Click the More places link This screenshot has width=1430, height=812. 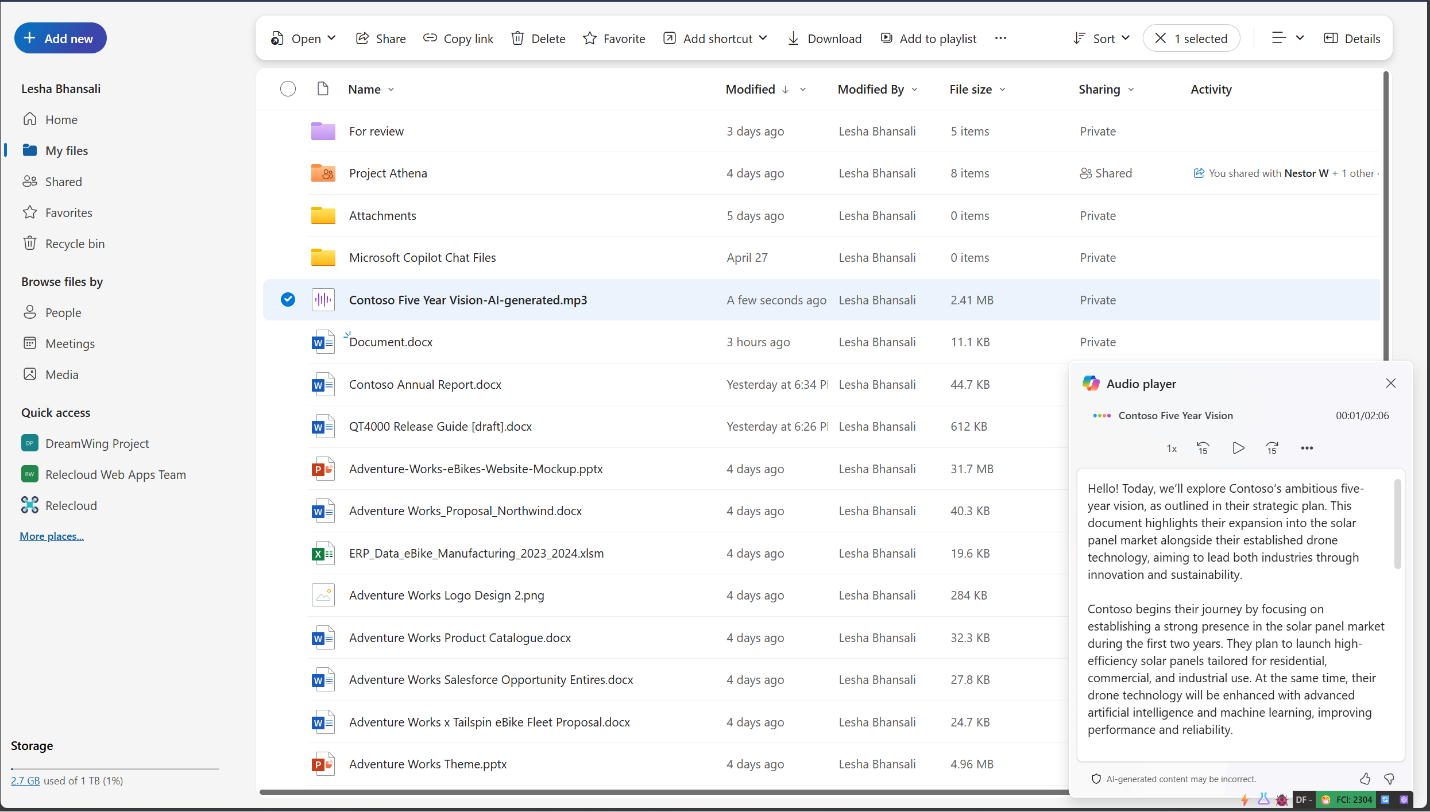(52, 536)
